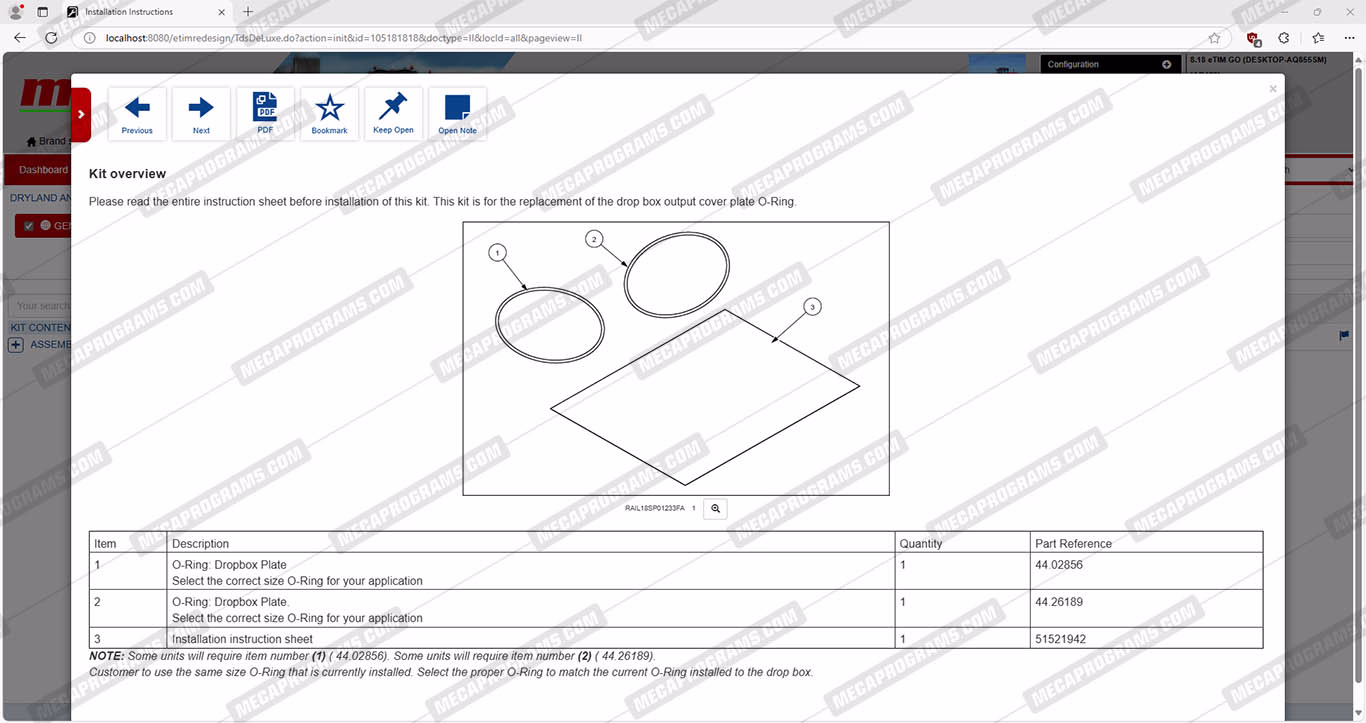Pin the window with Keep Open
1366x723 pixels.
pyautogui.click(x=393, y=114)
